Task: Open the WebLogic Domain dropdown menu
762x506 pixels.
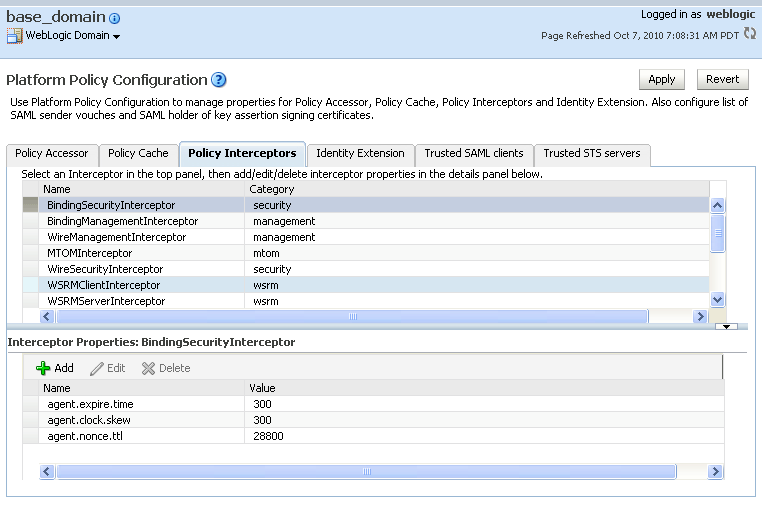Action: 116,36
